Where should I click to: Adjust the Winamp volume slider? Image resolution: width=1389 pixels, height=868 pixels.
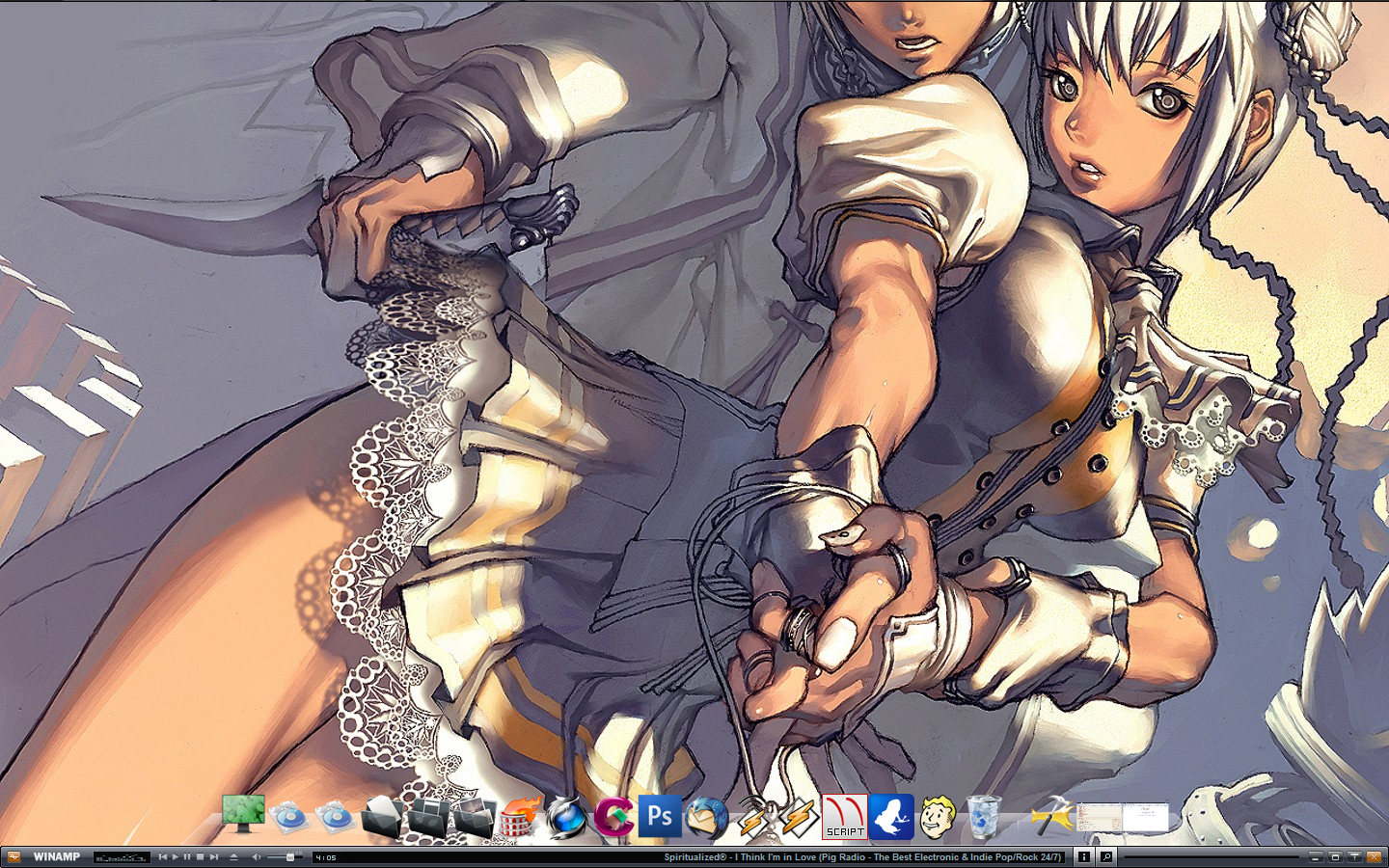tap(285, 856)
